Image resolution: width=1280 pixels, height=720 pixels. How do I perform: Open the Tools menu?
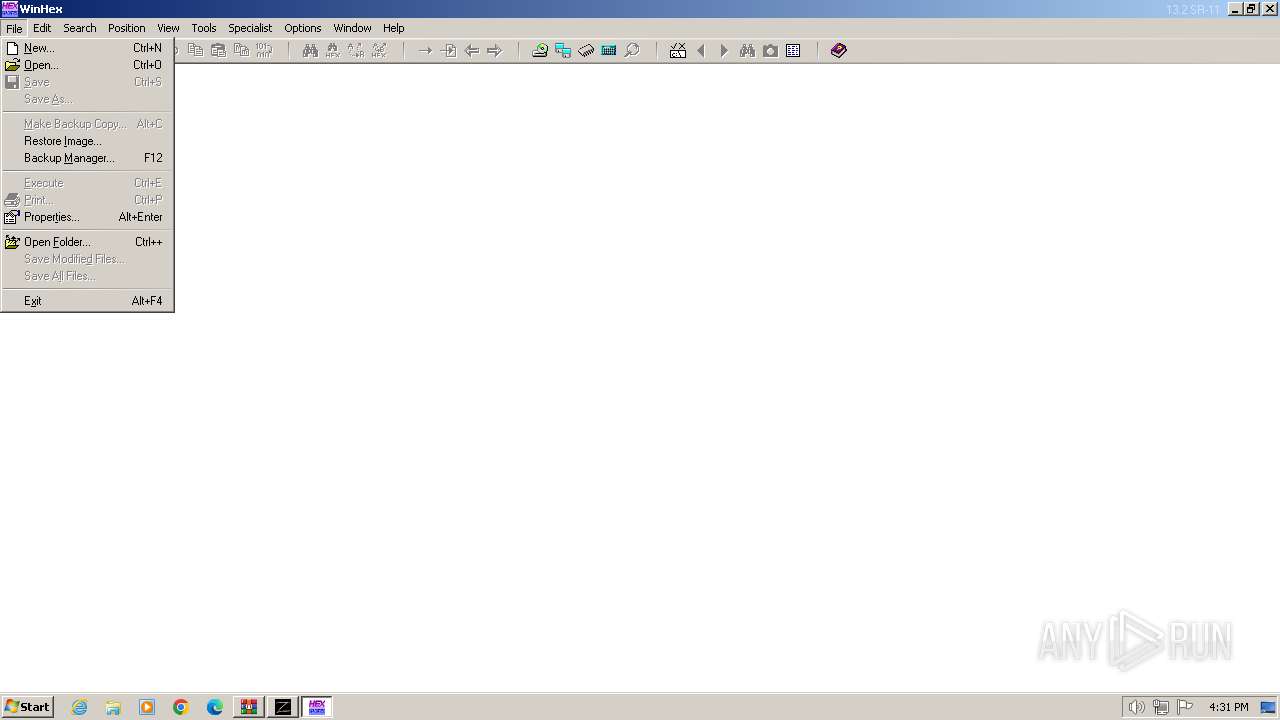pyautogui.click(x=204, y=28)
